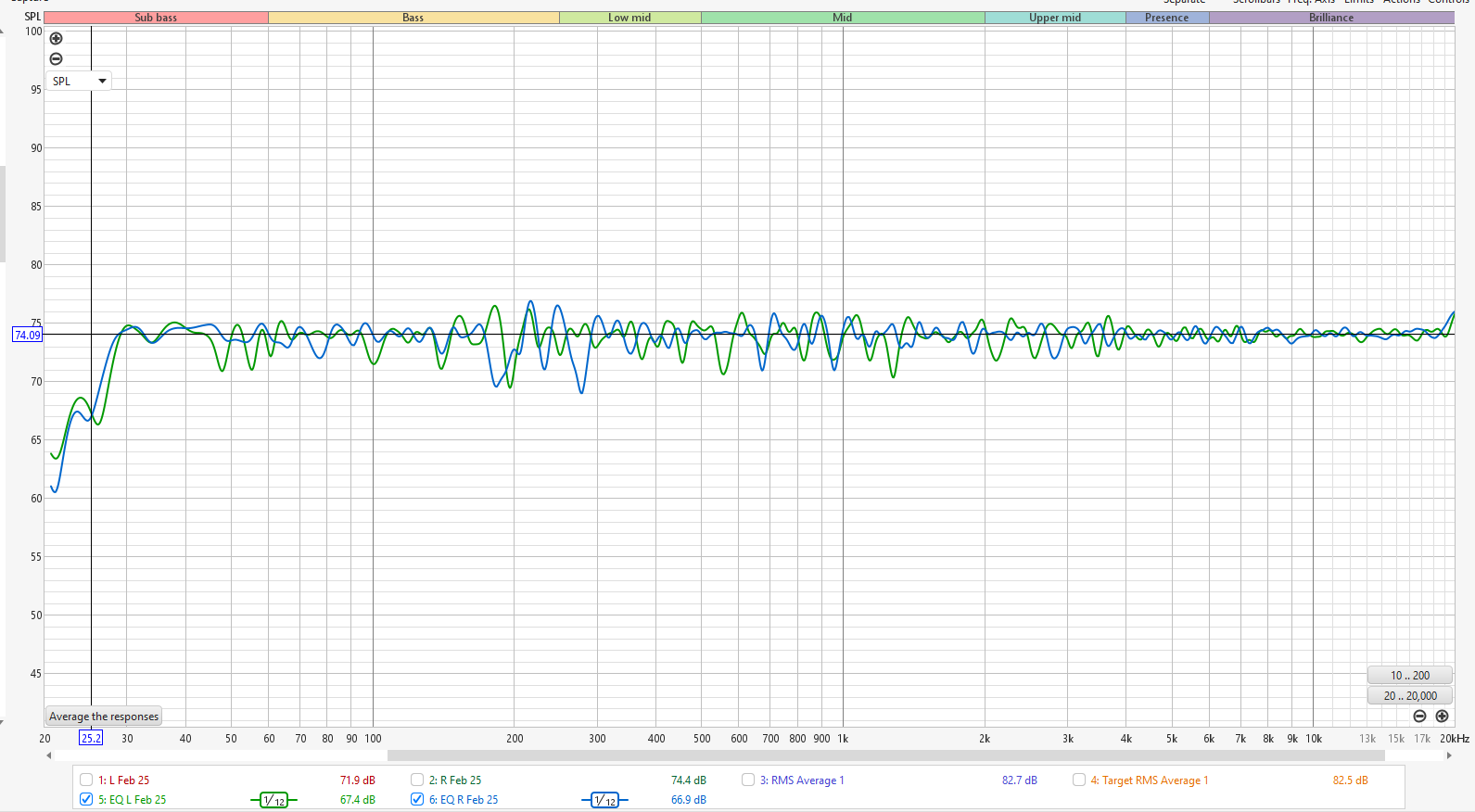The width and height of the screenshot is (1475, 812).
Task: Zoom in the horizontal frequency axis
Action: [1442, 717]
